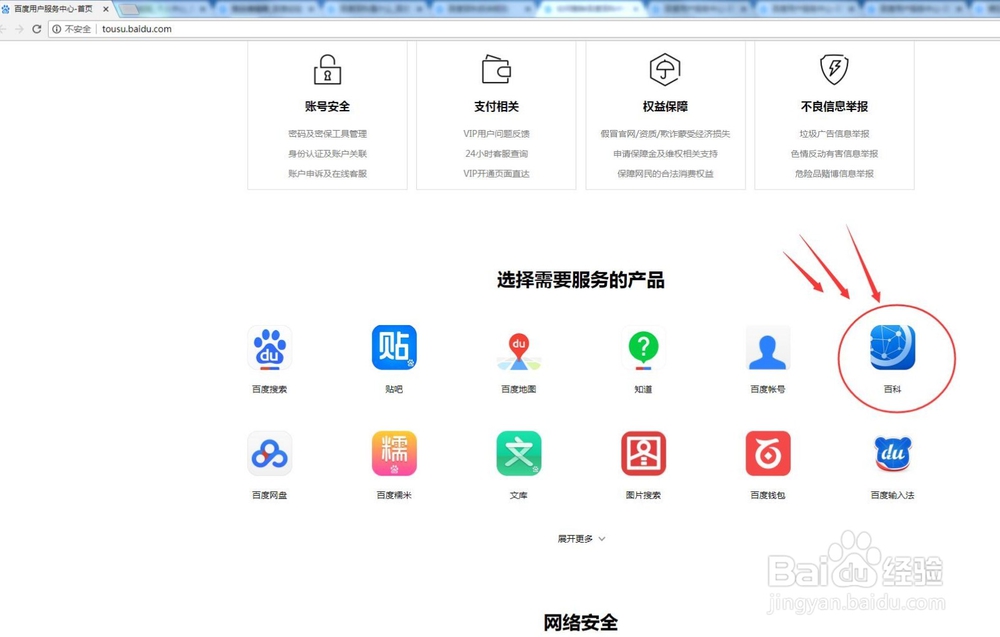This screenshot has width=1000, height=637.
Task: Open the 权益保障 heading link
Action: [x=665, y=106]
